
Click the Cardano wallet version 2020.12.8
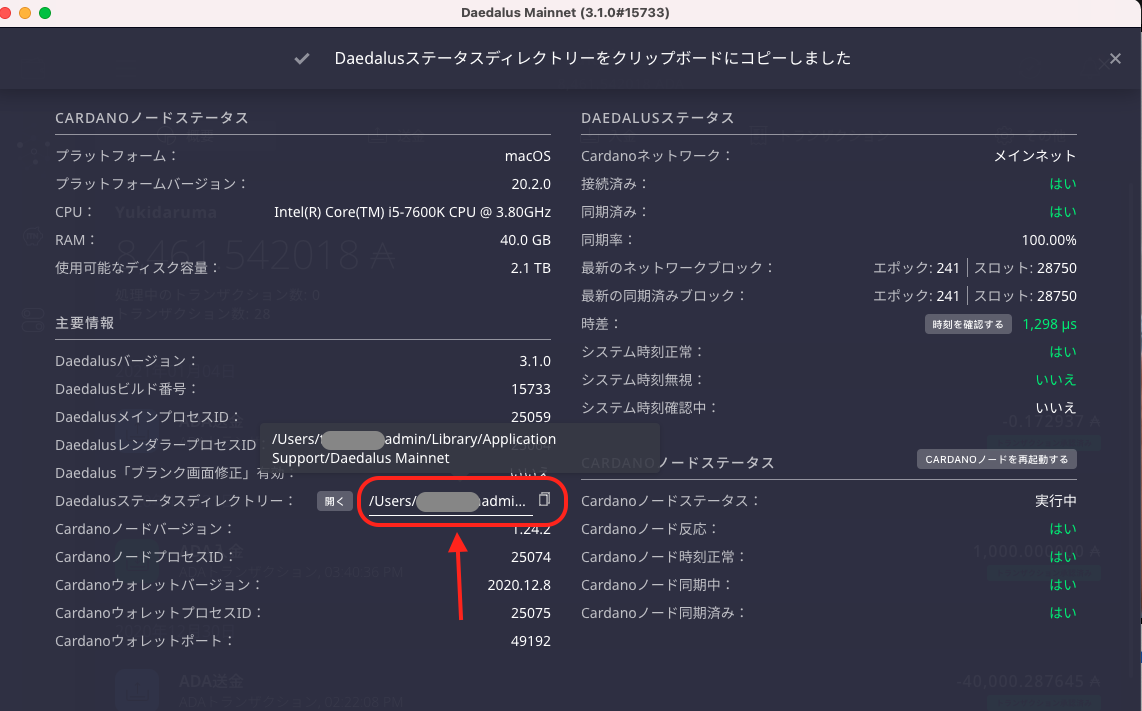coord(519,585)
